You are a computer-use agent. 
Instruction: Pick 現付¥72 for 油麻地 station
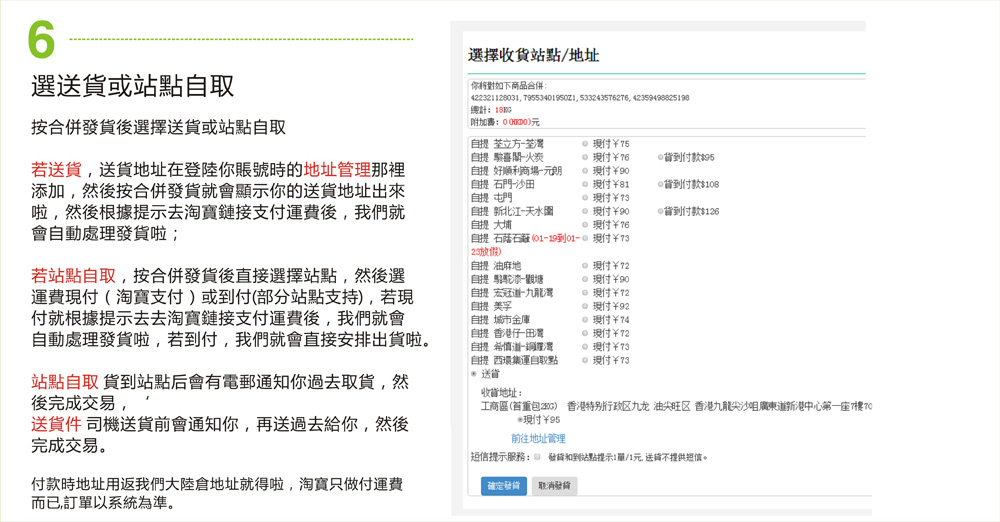tap(585, 266)
